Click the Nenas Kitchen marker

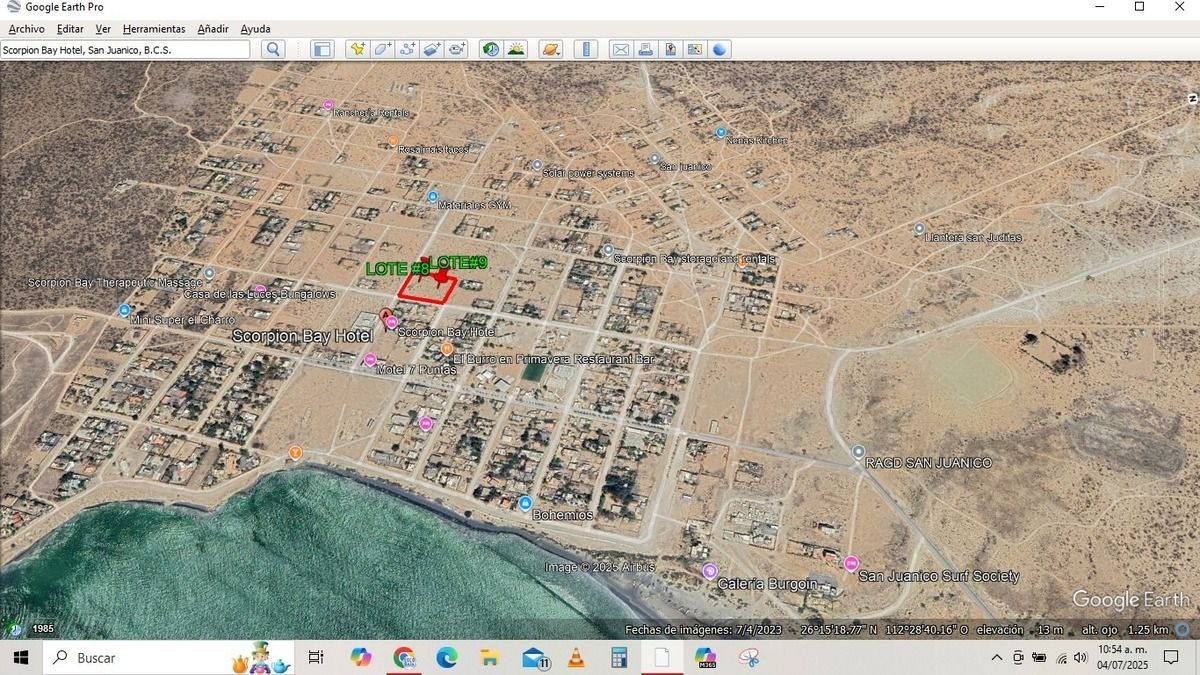[x=720, y=132]
